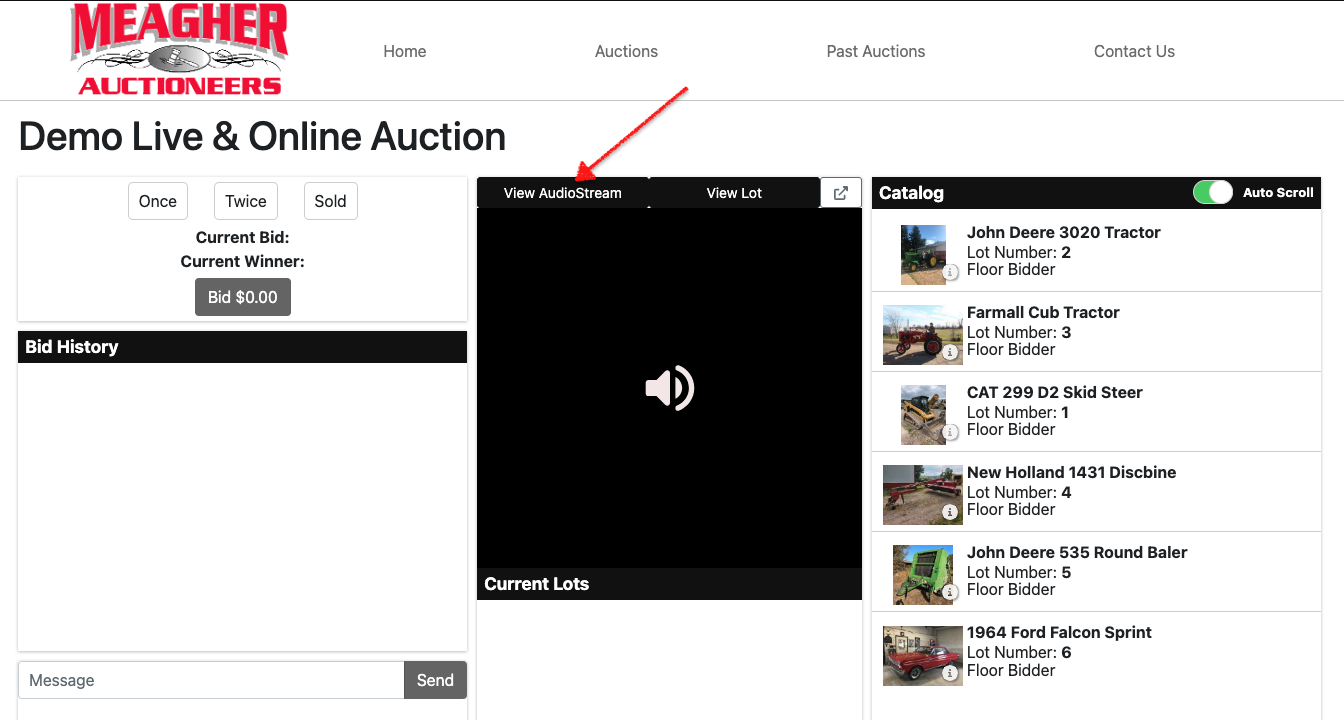Click the pop-out external window icon

pos(841,193)
